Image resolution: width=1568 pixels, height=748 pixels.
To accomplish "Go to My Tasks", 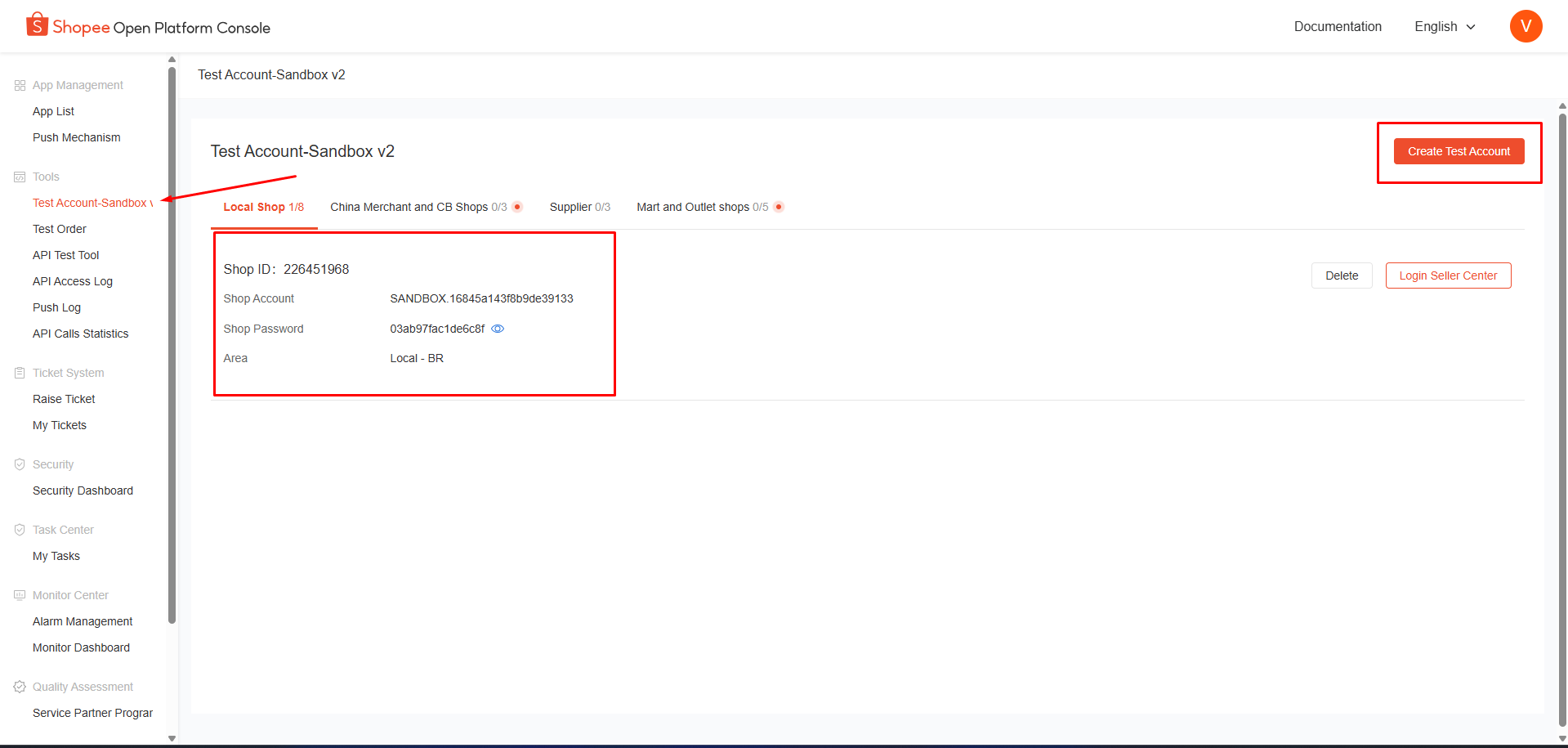I will pos(56,556).
